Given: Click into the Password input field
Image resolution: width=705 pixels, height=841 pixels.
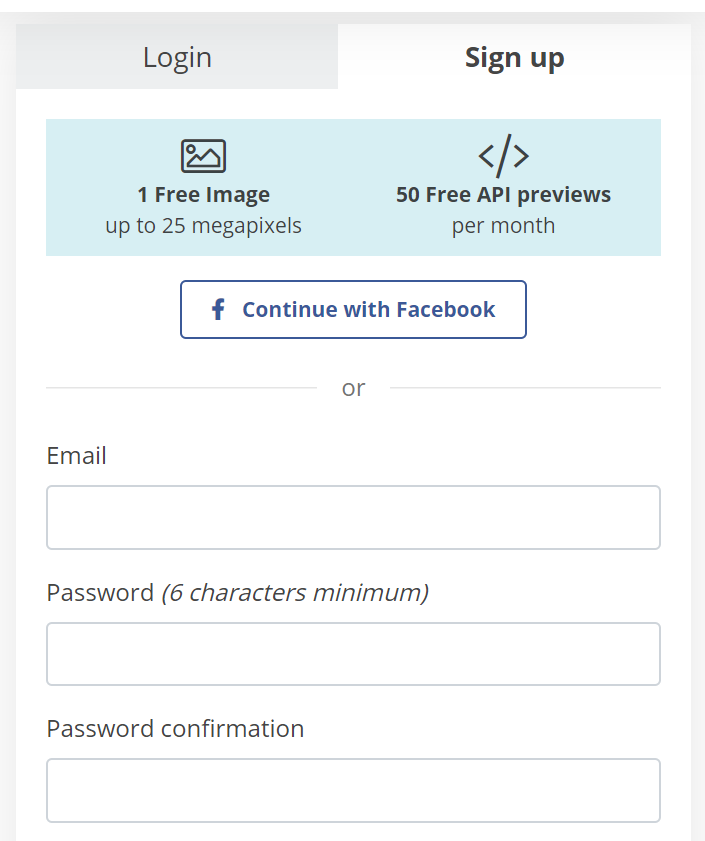Looking at the screenshot, I should pos(353,654).
